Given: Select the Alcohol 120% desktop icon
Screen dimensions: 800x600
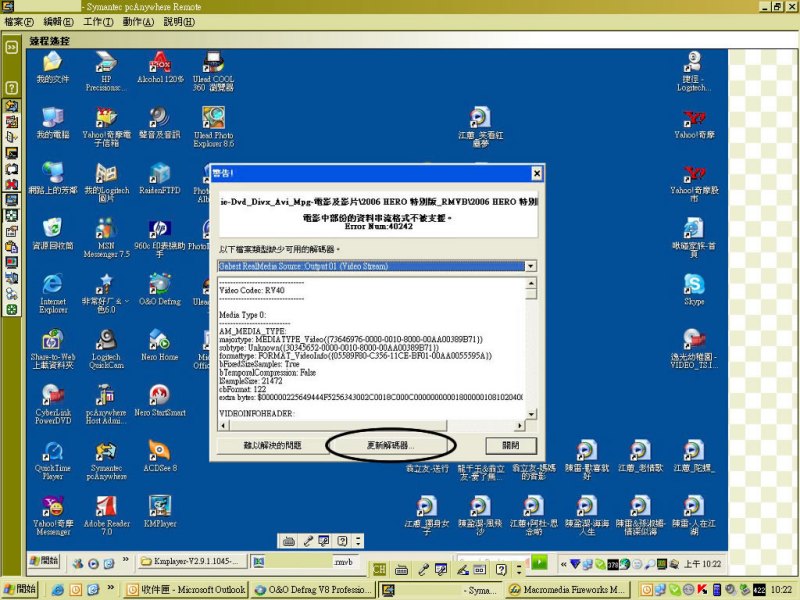Looking at the screenshot, I should (x=160, y=67).
